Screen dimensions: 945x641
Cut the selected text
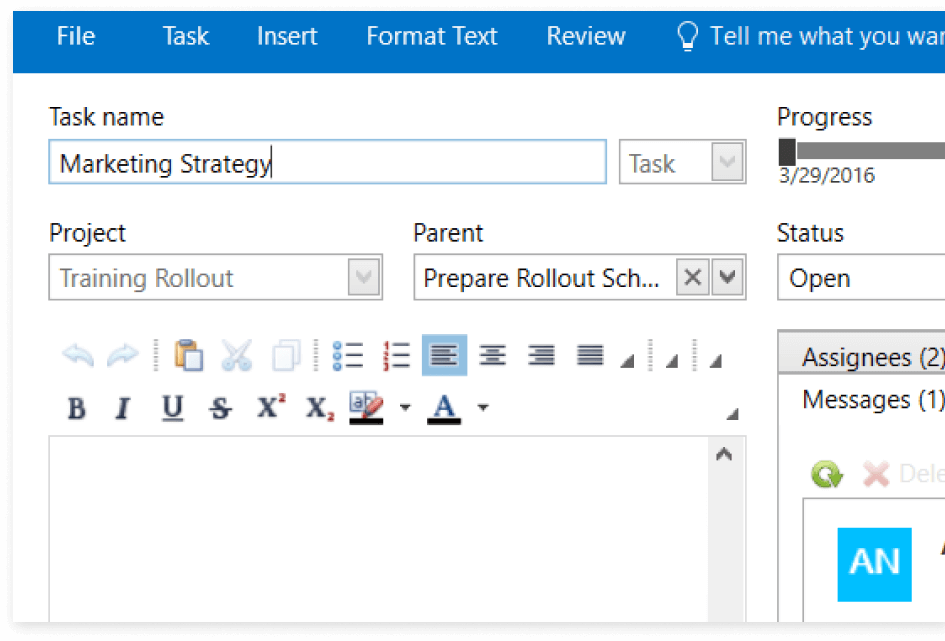238,354
